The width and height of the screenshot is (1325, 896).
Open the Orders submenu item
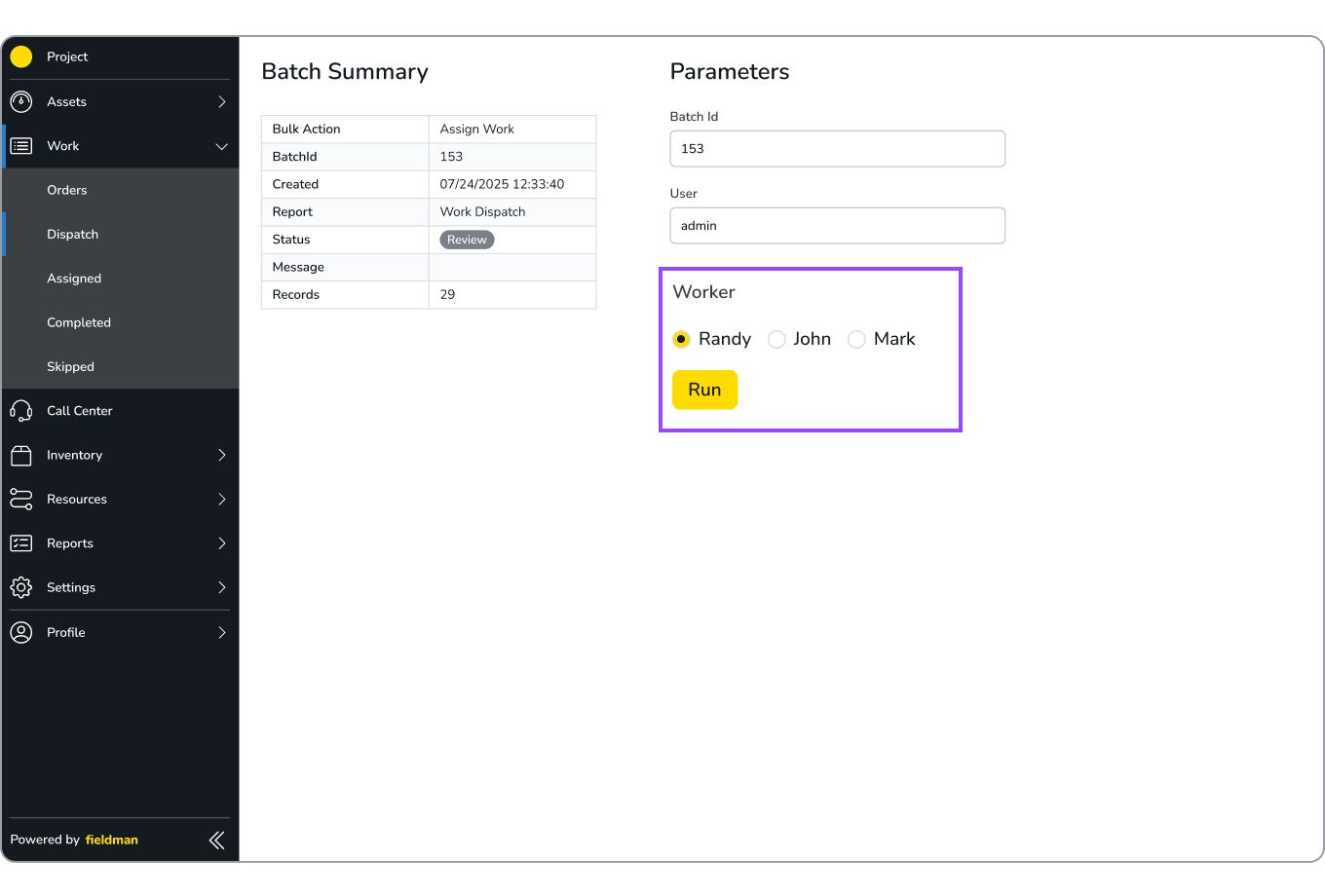[x=121, y=190]
